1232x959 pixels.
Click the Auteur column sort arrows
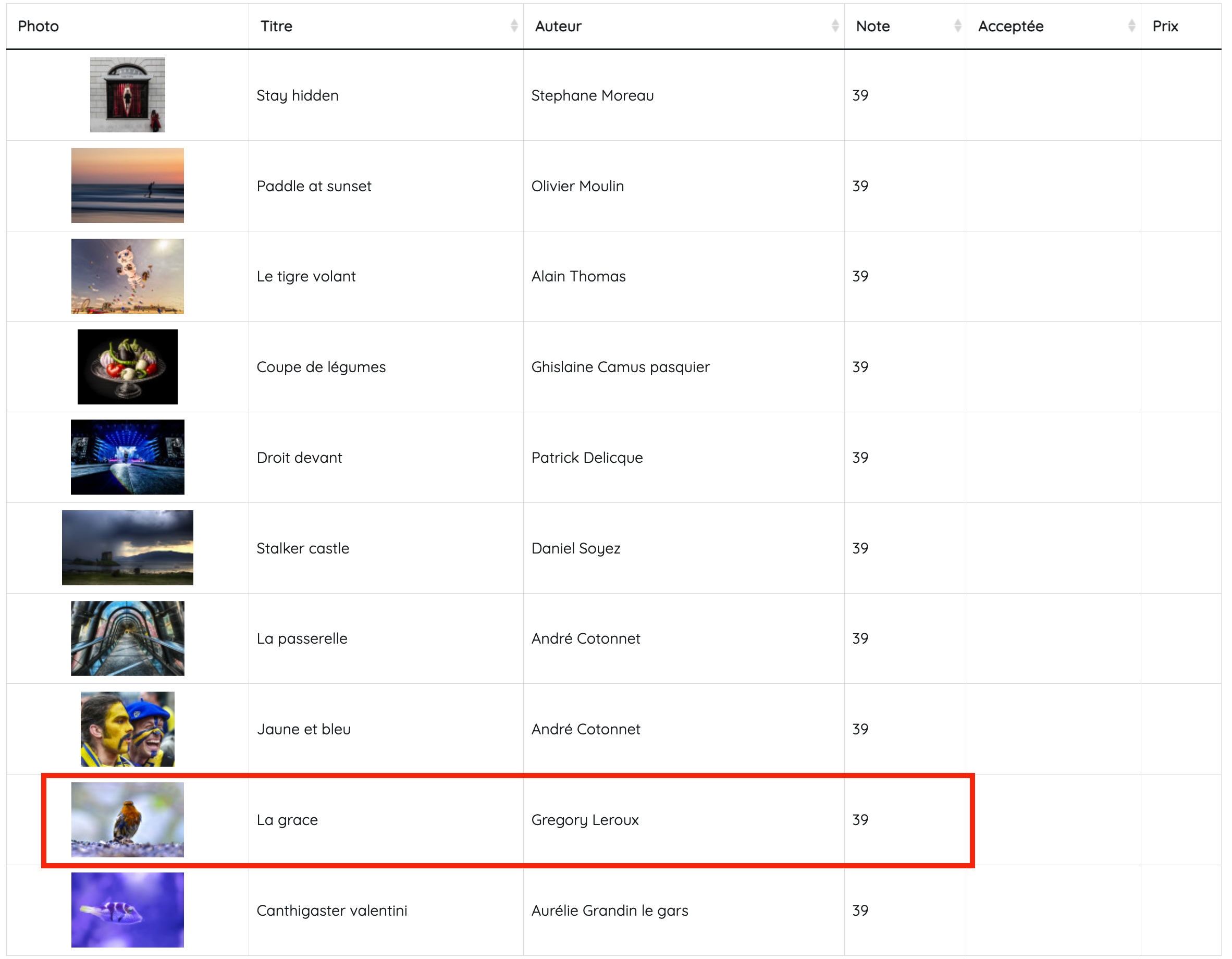(x=834, y=26)
